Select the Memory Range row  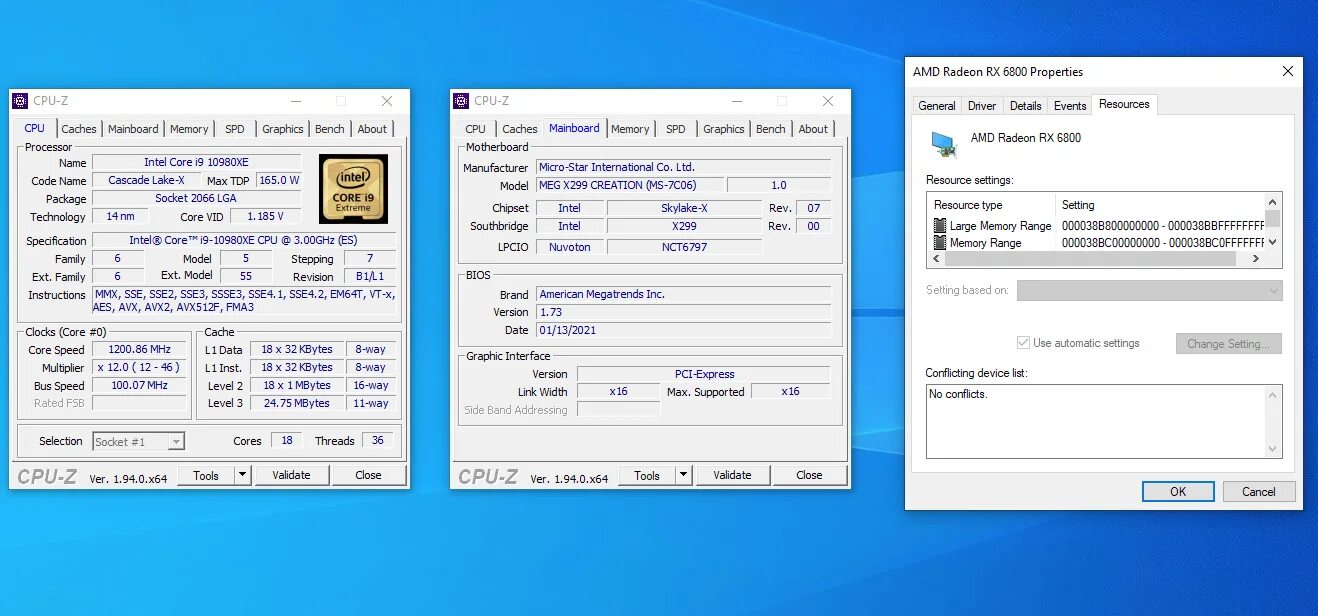tap(1097, 243)
